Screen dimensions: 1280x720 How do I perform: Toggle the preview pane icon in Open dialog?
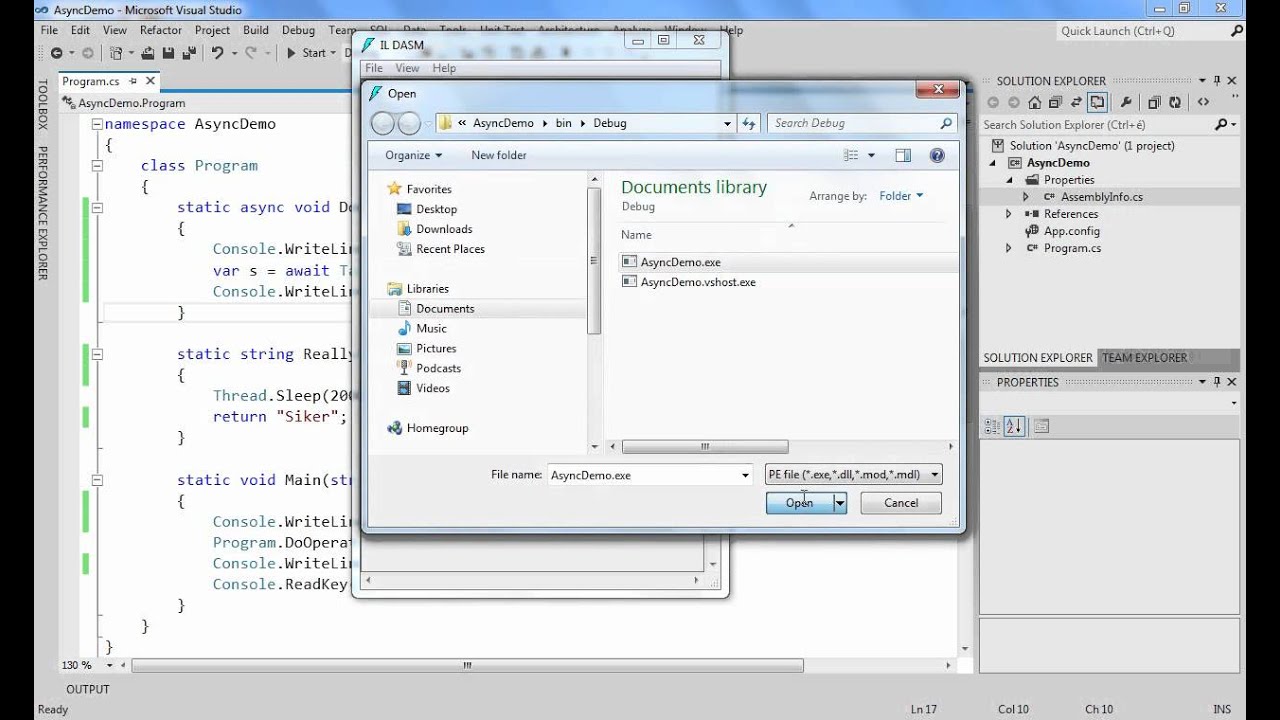(x=903, y=155)
